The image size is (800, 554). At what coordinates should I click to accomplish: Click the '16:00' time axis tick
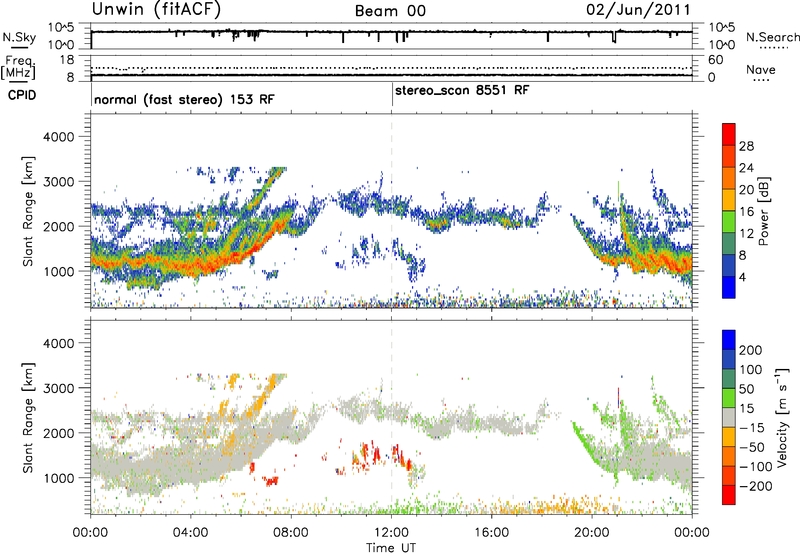pyautogui.click(x=491, y=533)
